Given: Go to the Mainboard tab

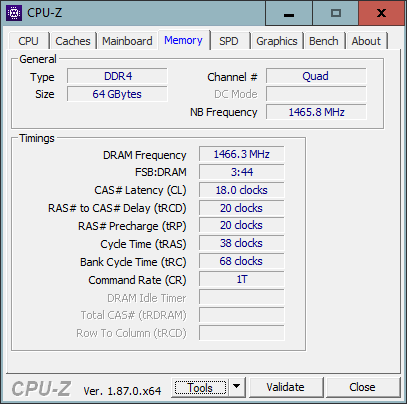Looking at the screenshot, I should 127,41.
